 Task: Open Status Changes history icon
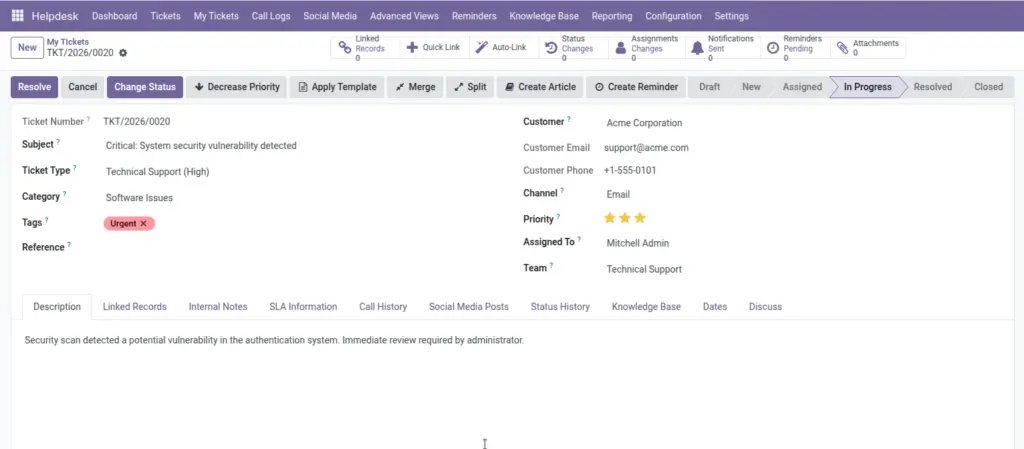coord(551,48)
